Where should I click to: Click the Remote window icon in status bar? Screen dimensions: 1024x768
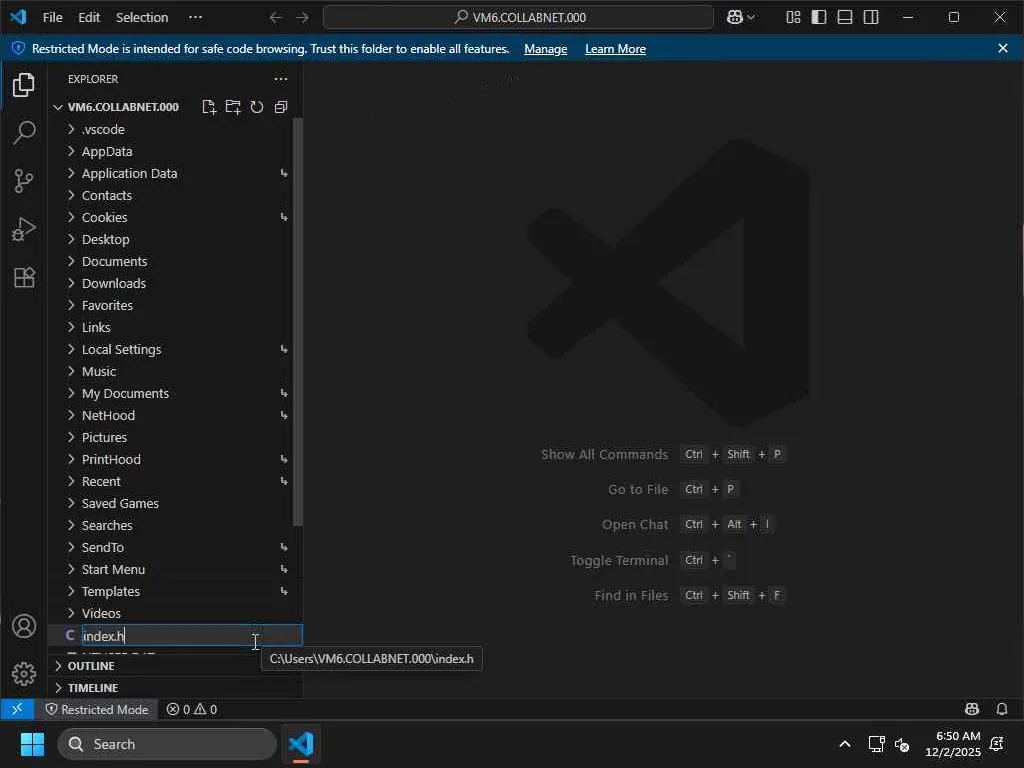(17, 709)
